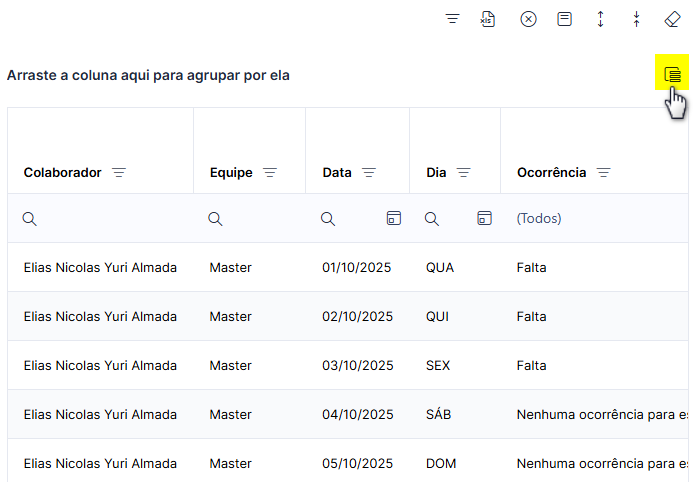Screen dimensions: 694x482
Task: Click search icon in Dia filter row
Action: 432,219
